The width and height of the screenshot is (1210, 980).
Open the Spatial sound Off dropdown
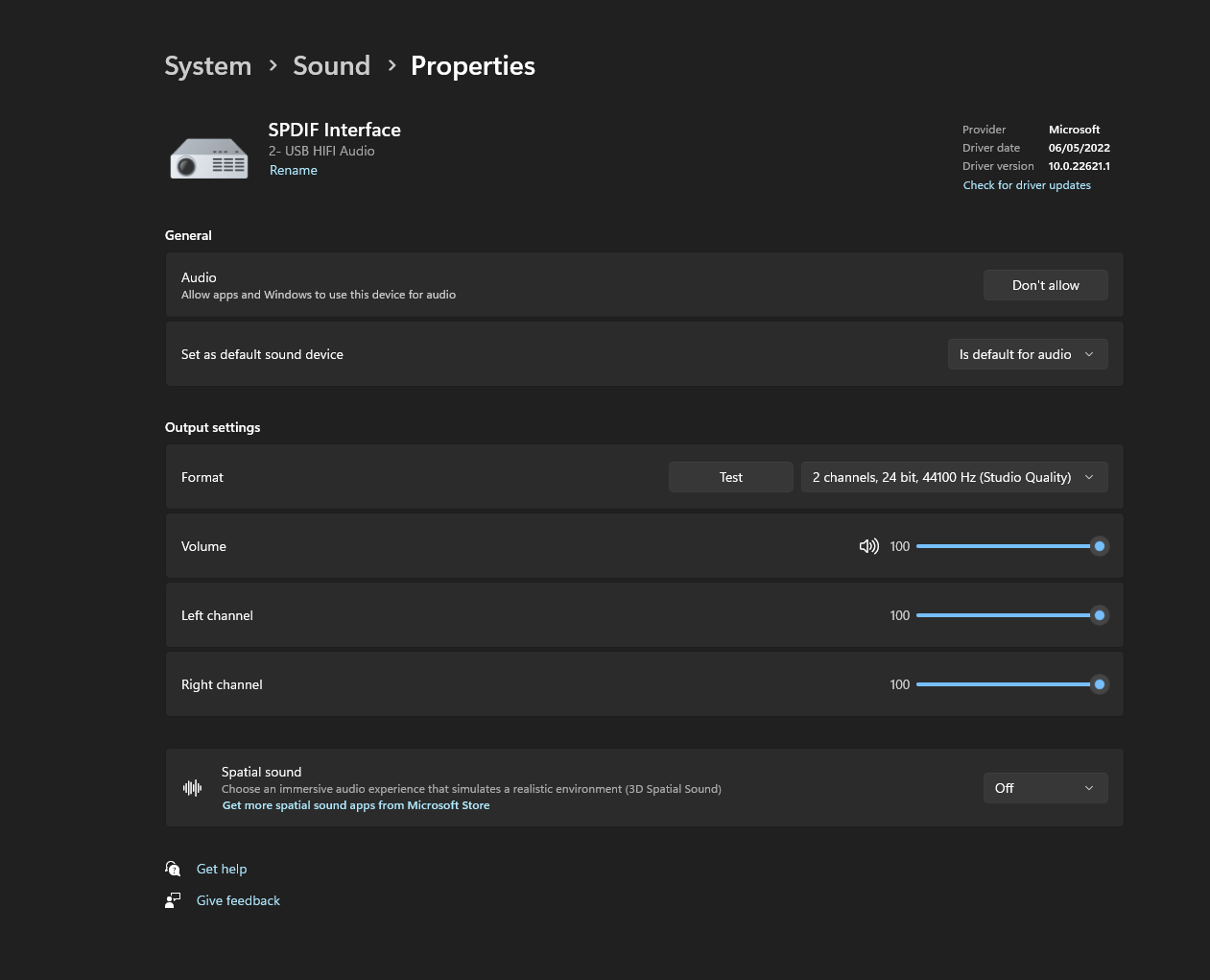(x=1046, y=788)
